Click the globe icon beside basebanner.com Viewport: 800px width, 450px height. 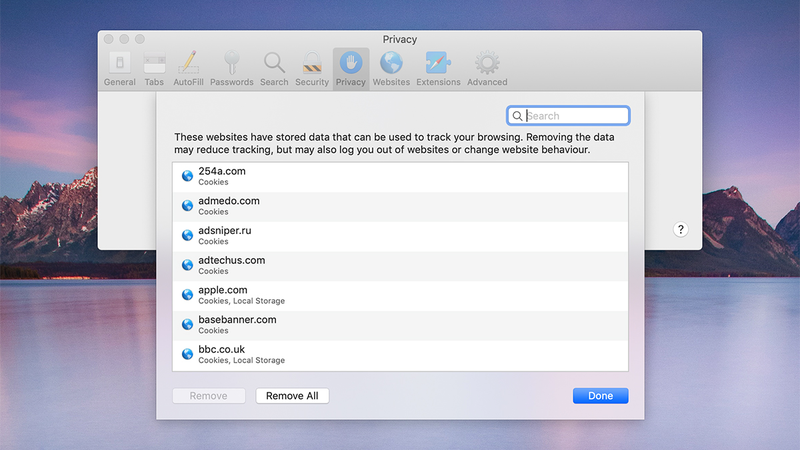pyautogui.click(x=187, y=324)
